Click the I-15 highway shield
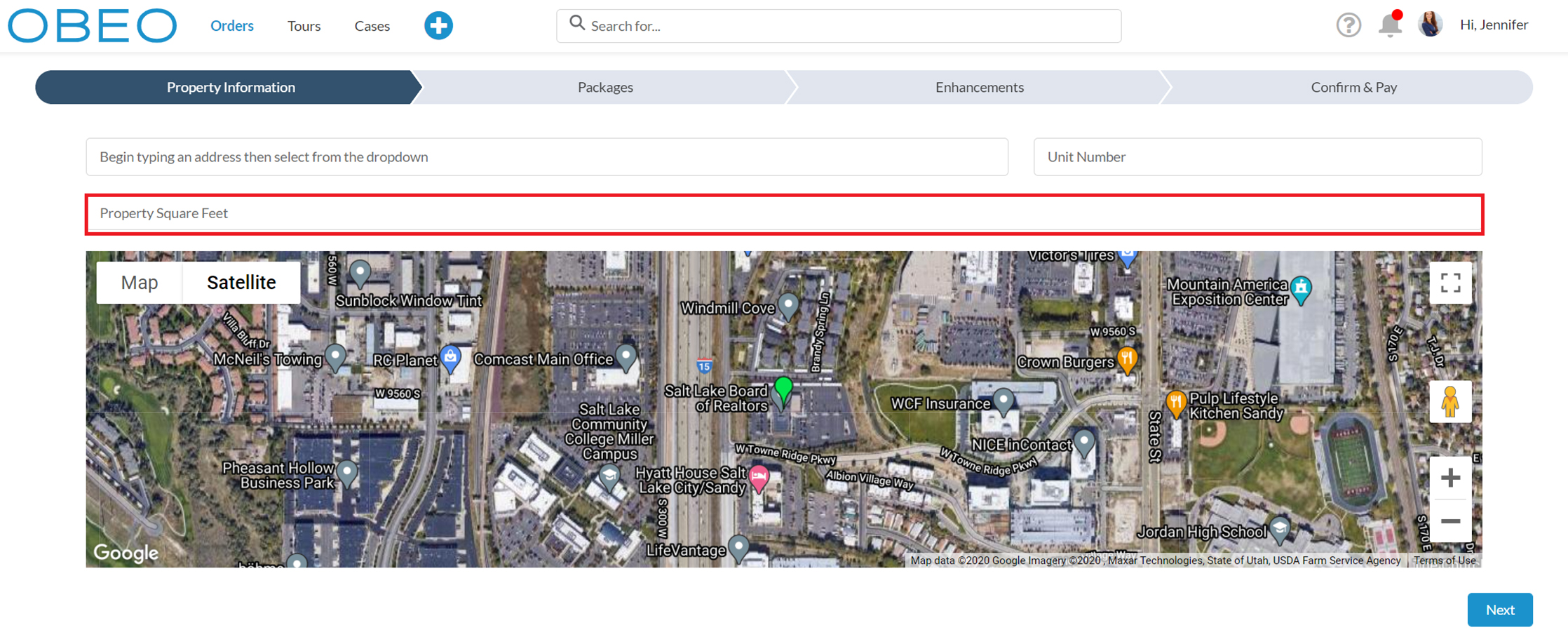1568x644 pixels. click(704, 365)
